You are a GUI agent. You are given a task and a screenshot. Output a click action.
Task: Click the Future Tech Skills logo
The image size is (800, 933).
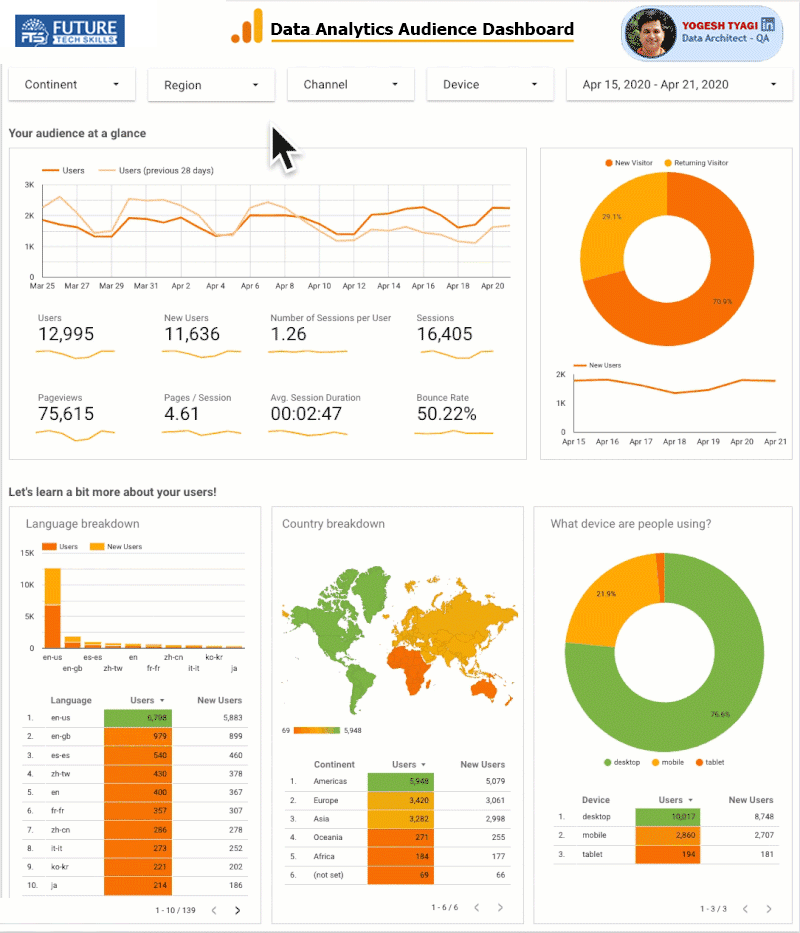[x=70, y=31]
